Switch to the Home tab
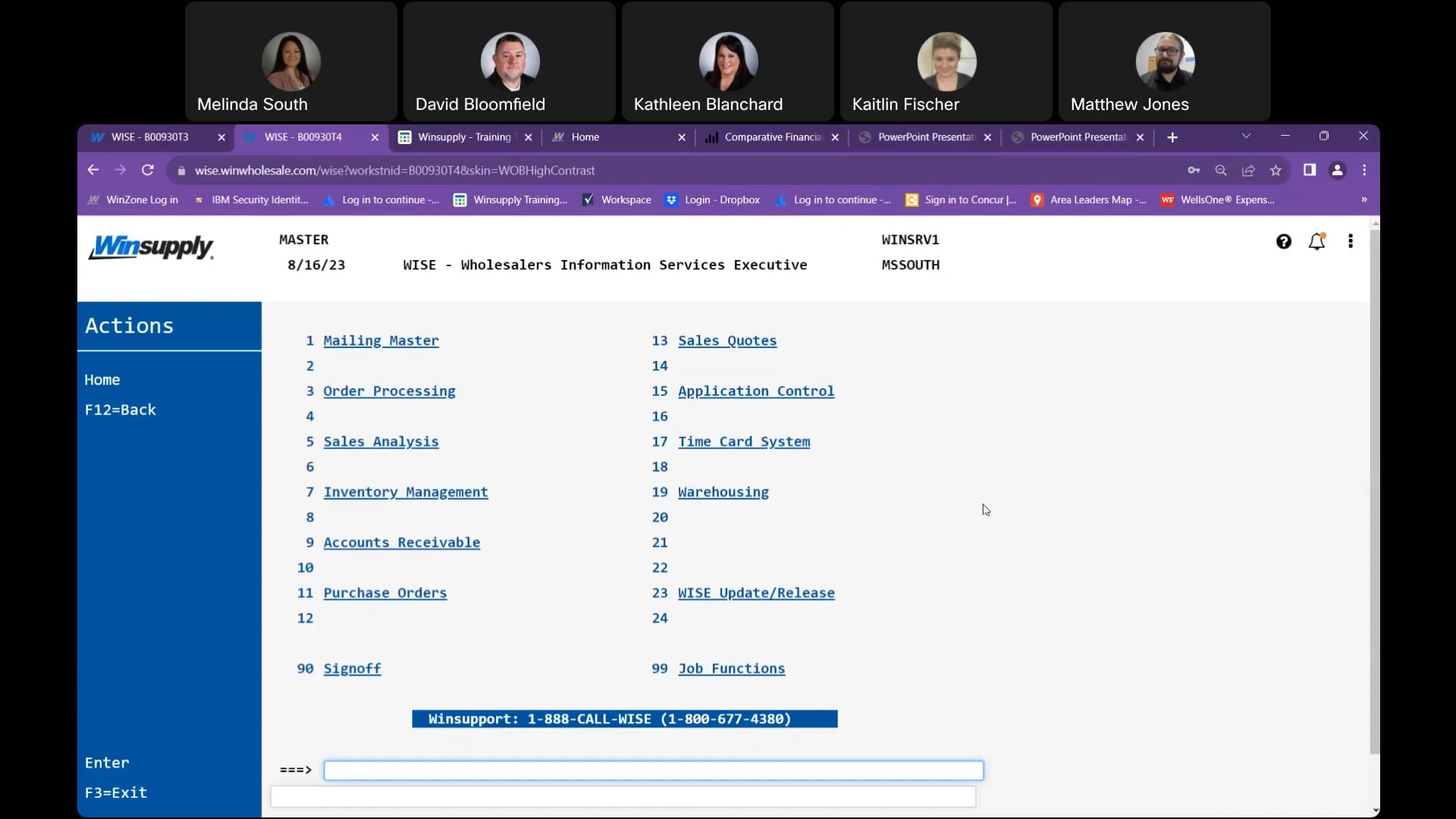The width and height of the screenshot is (1456, 819). point(585,137)
